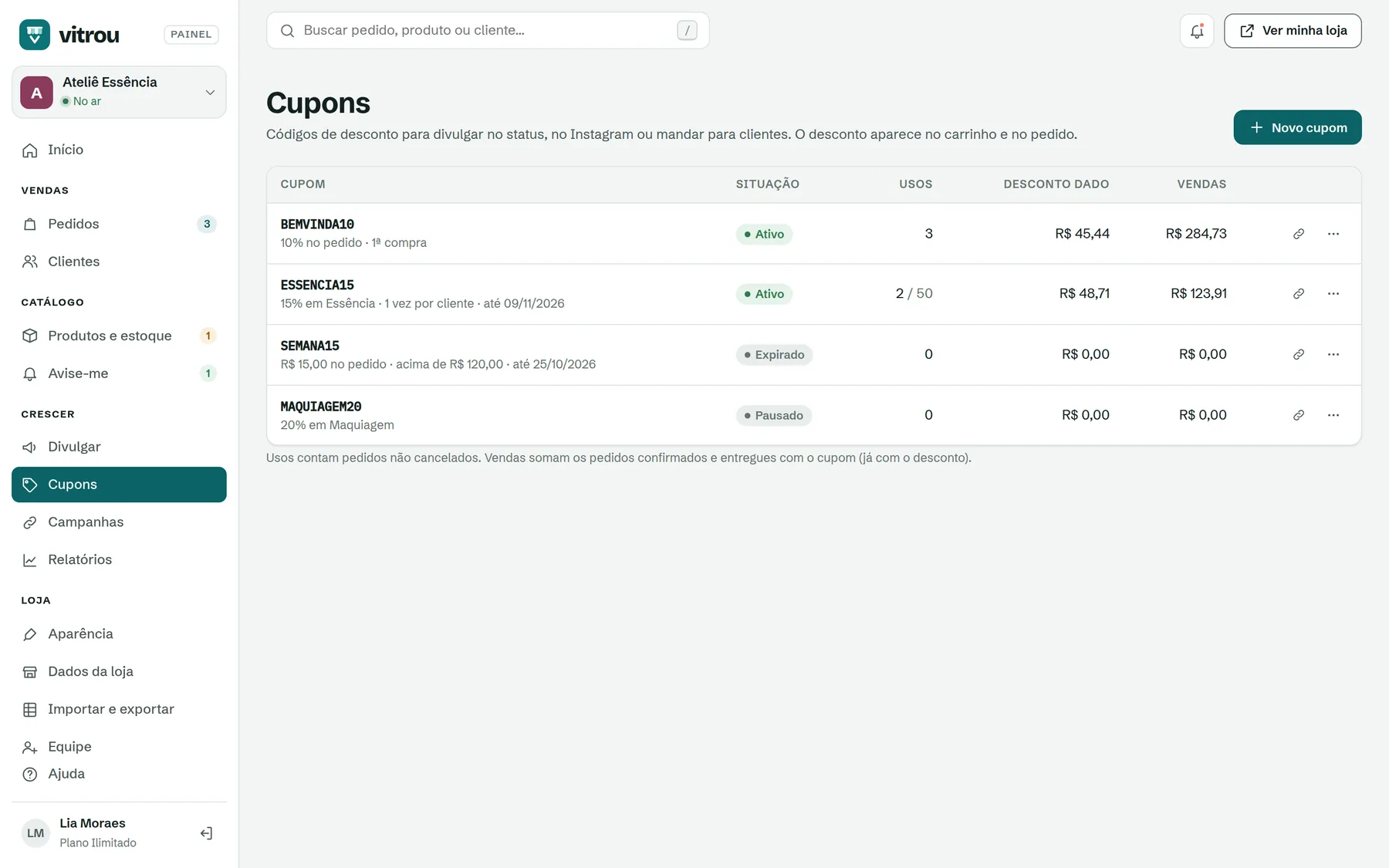Click sales value R$ 284,73

tap(1196, 234)
